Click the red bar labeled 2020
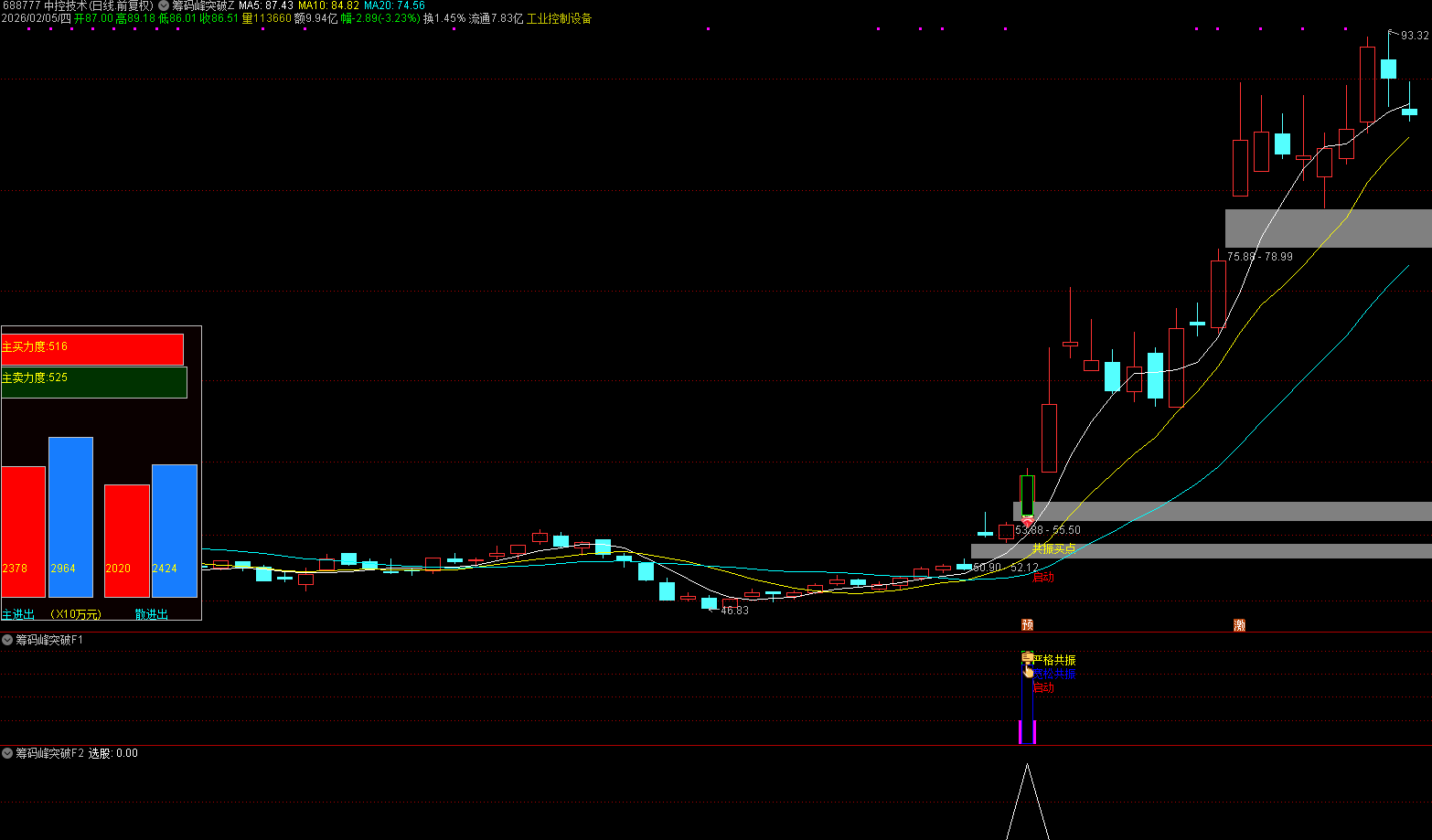 127,541
